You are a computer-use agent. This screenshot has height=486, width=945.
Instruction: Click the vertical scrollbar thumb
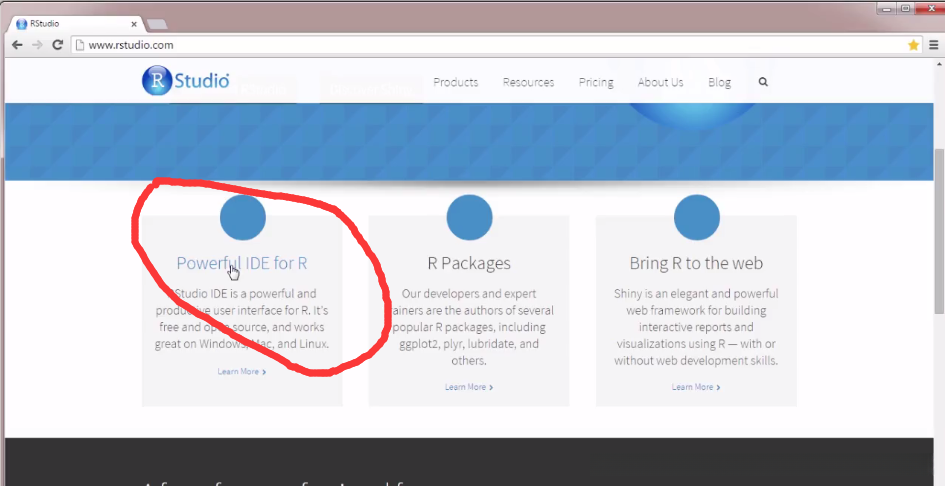(939, 230)
